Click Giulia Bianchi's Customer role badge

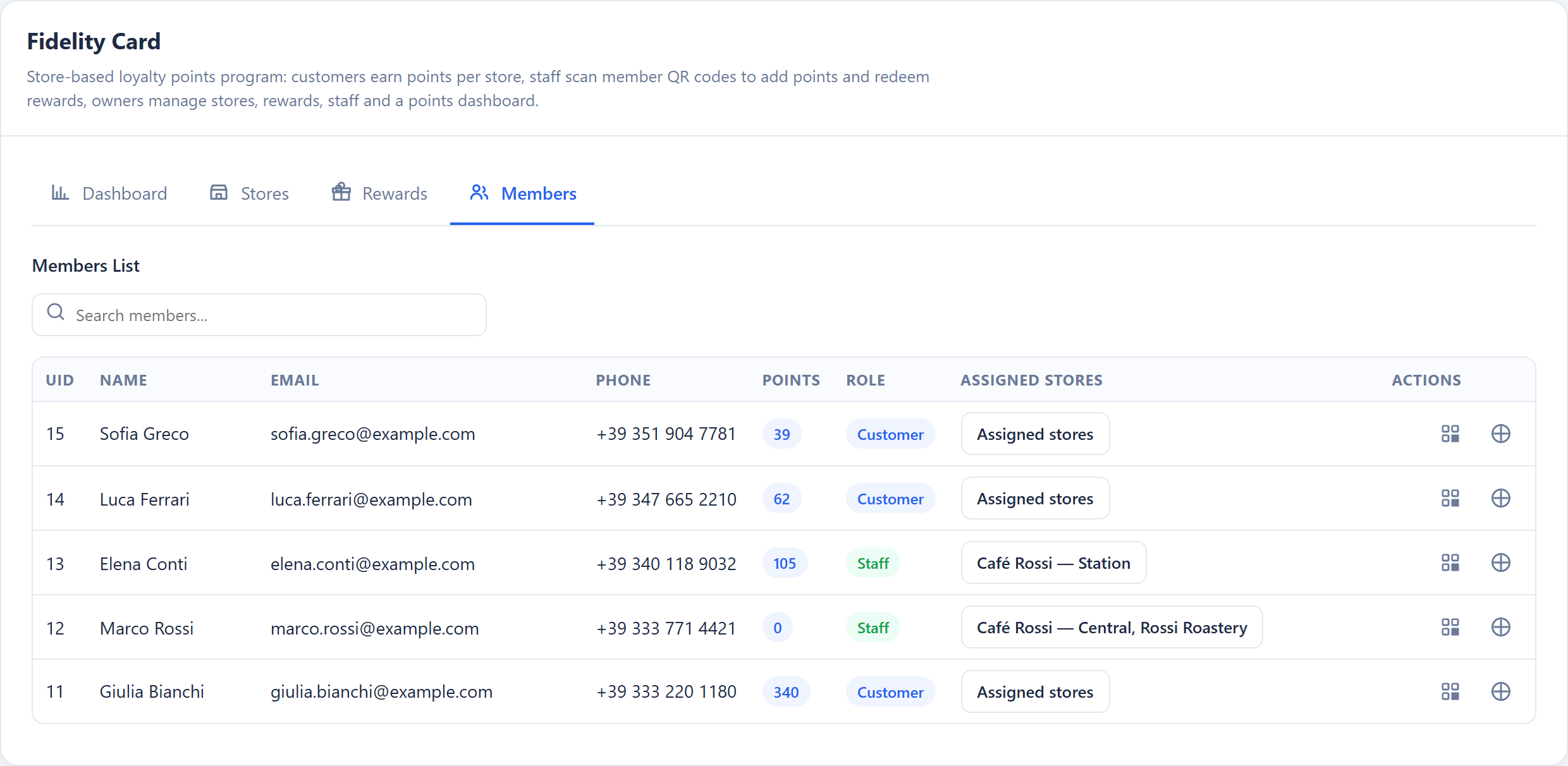click(890, 692)
